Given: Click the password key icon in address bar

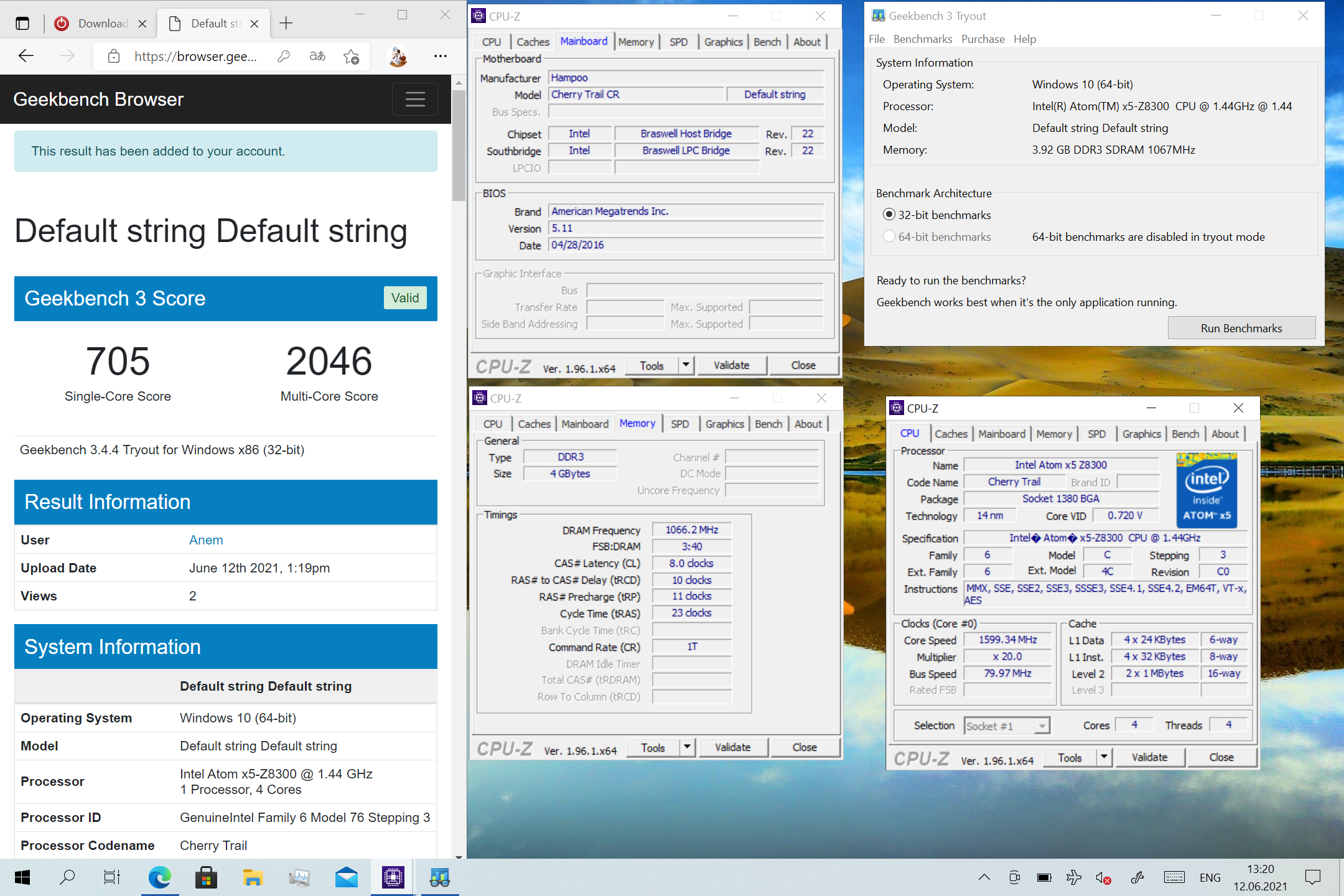Looking at the screenshot, I should tap(284, 57).
